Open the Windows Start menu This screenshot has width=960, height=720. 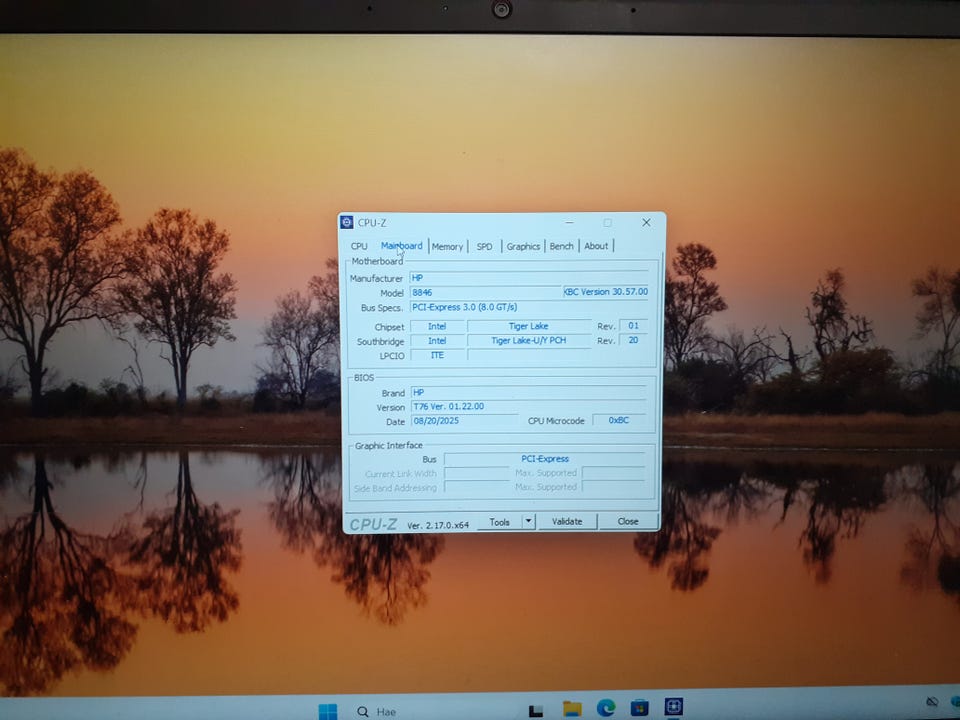(327, 711)
